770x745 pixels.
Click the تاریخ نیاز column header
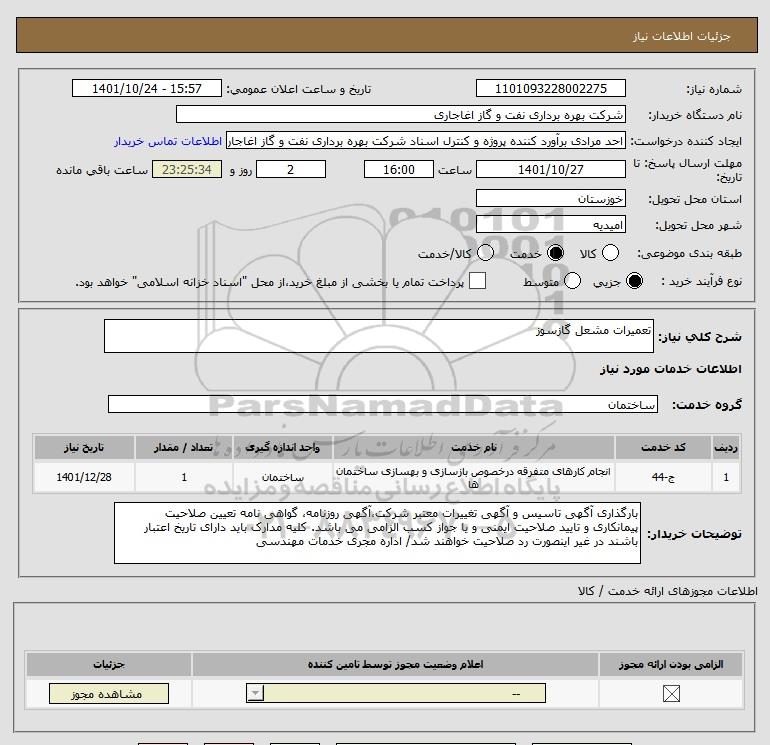(84, 447)
